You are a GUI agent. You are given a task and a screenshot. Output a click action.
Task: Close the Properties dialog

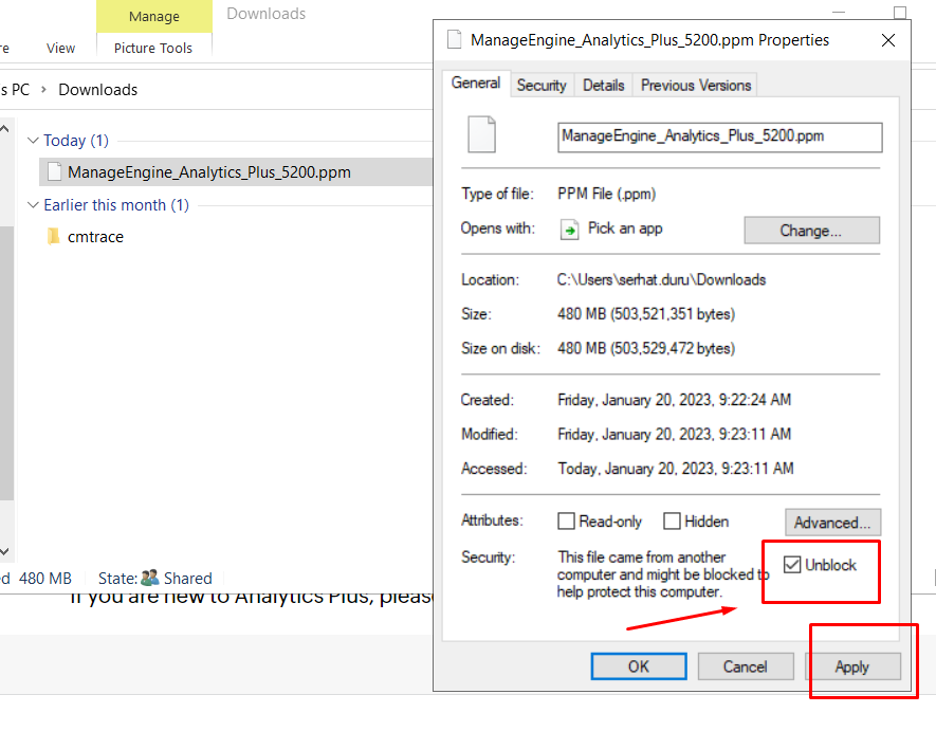click(888, 40)
